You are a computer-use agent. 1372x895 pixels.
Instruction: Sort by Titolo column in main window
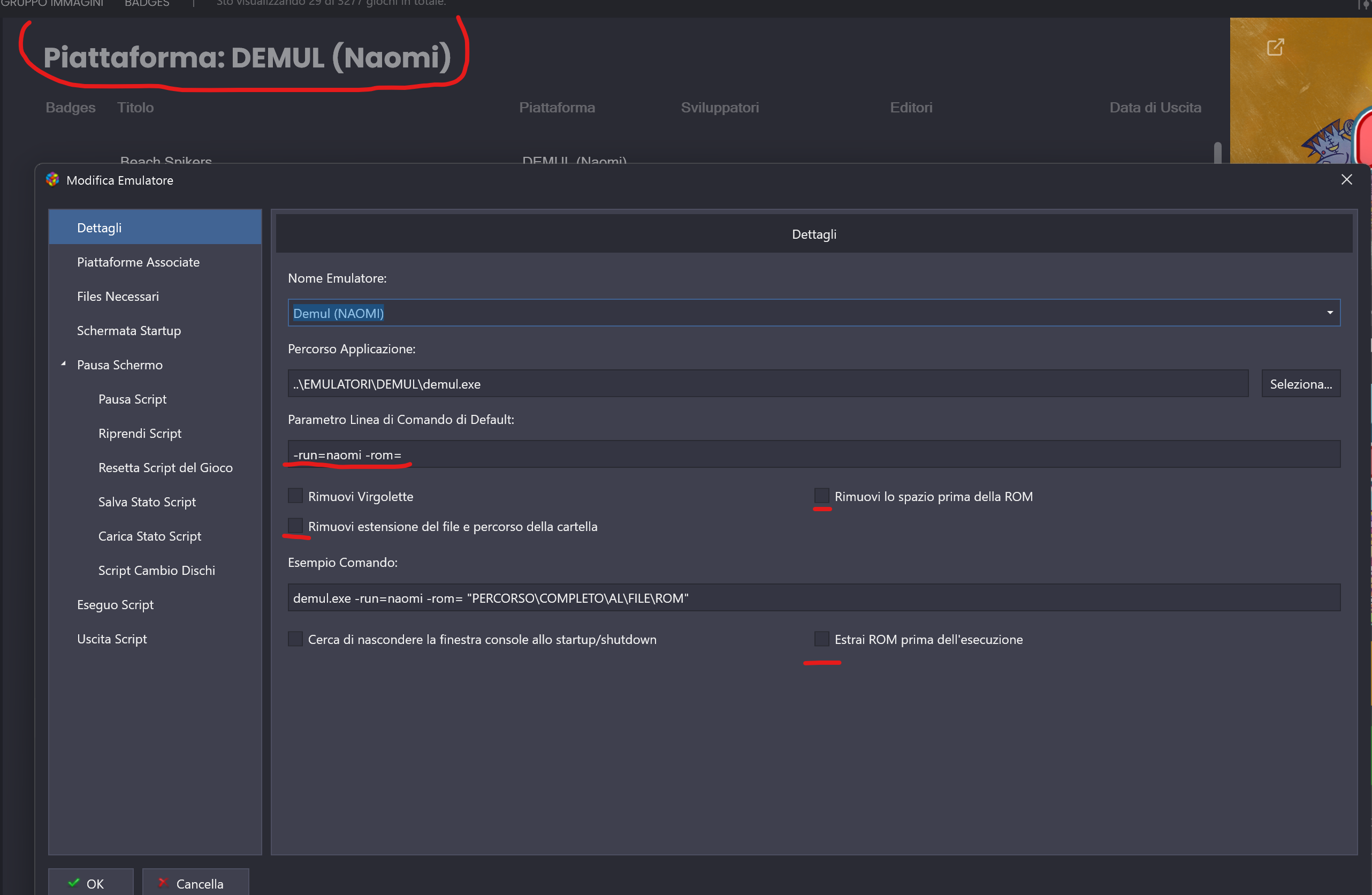(x=135, y=107)
